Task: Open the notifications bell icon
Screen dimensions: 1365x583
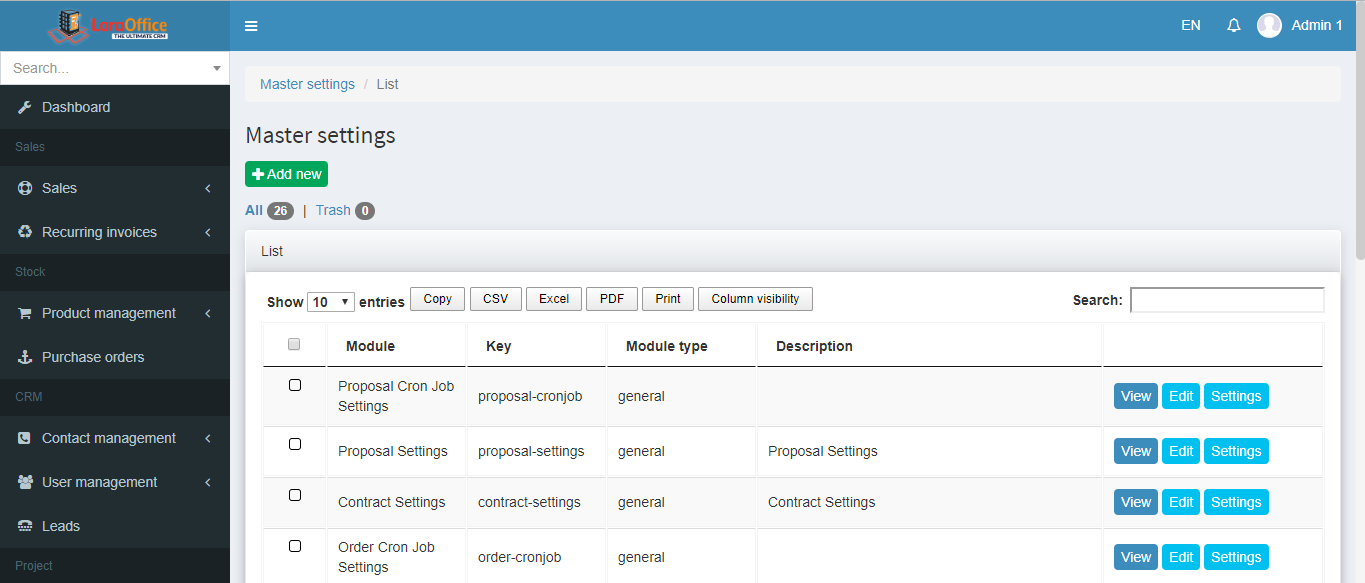Action: tap(1233, 26)
